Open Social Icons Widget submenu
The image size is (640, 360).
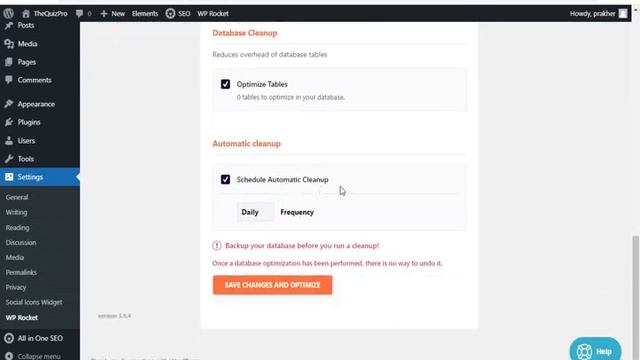point(34,302)
